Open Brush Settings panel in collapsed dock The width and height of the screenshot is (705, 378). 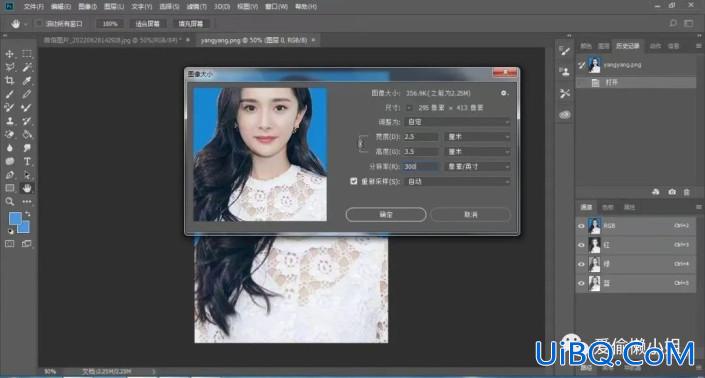point(565,50)
